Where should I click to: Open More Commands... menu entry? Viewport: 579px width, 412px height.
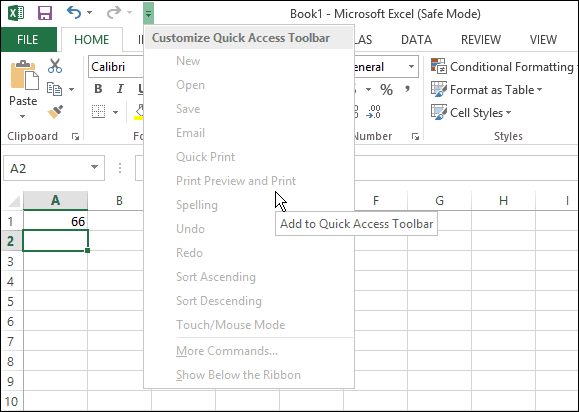pyautogui.click(x=249, y=351)
